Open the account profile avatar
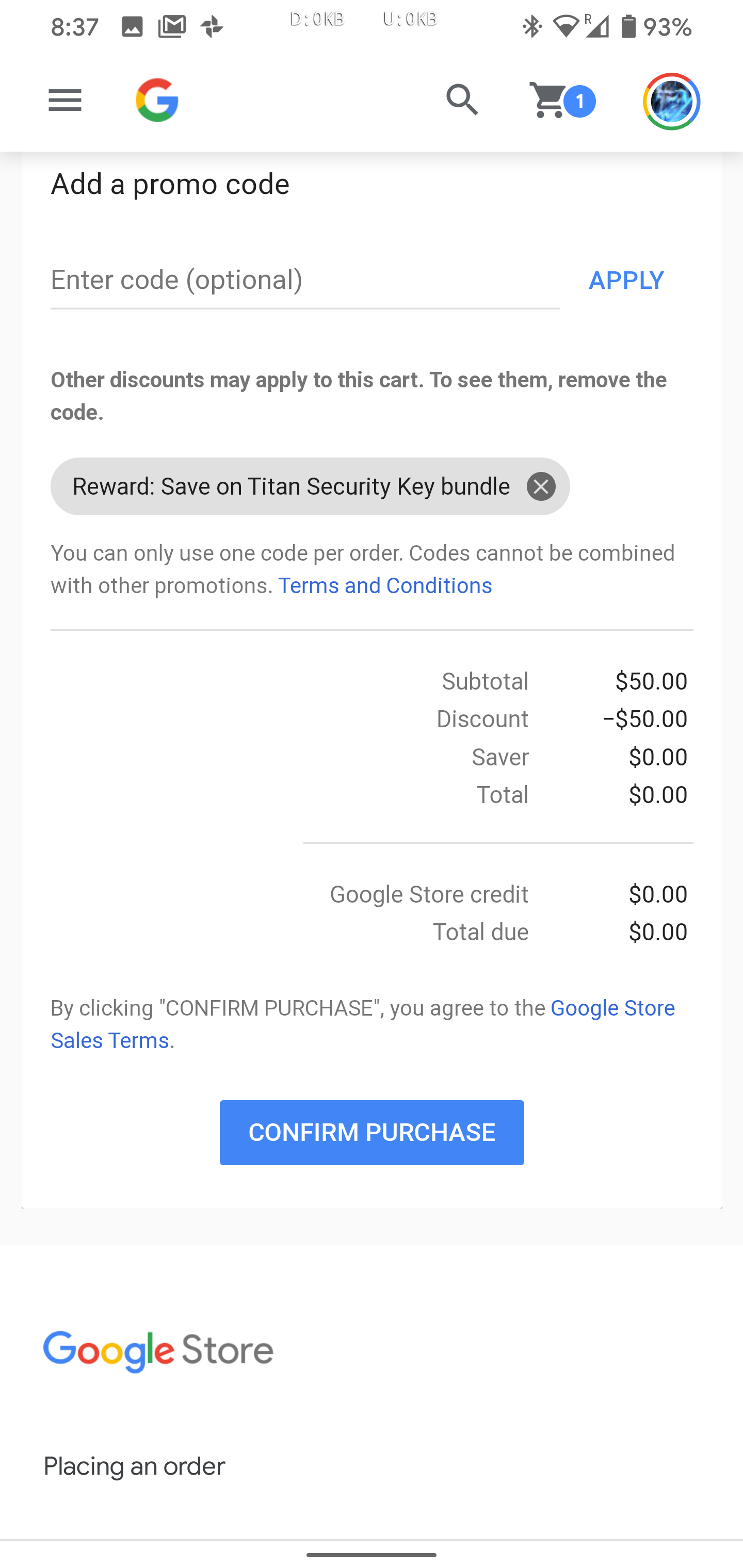Viewport: 743px width, 1568px height. [671, 102]
